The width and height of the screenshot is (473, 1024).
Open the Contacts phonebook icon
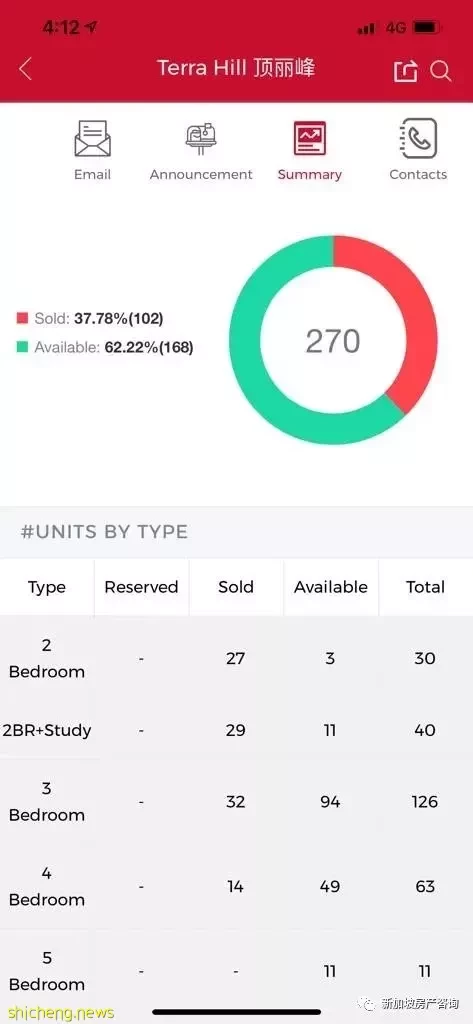418,138
